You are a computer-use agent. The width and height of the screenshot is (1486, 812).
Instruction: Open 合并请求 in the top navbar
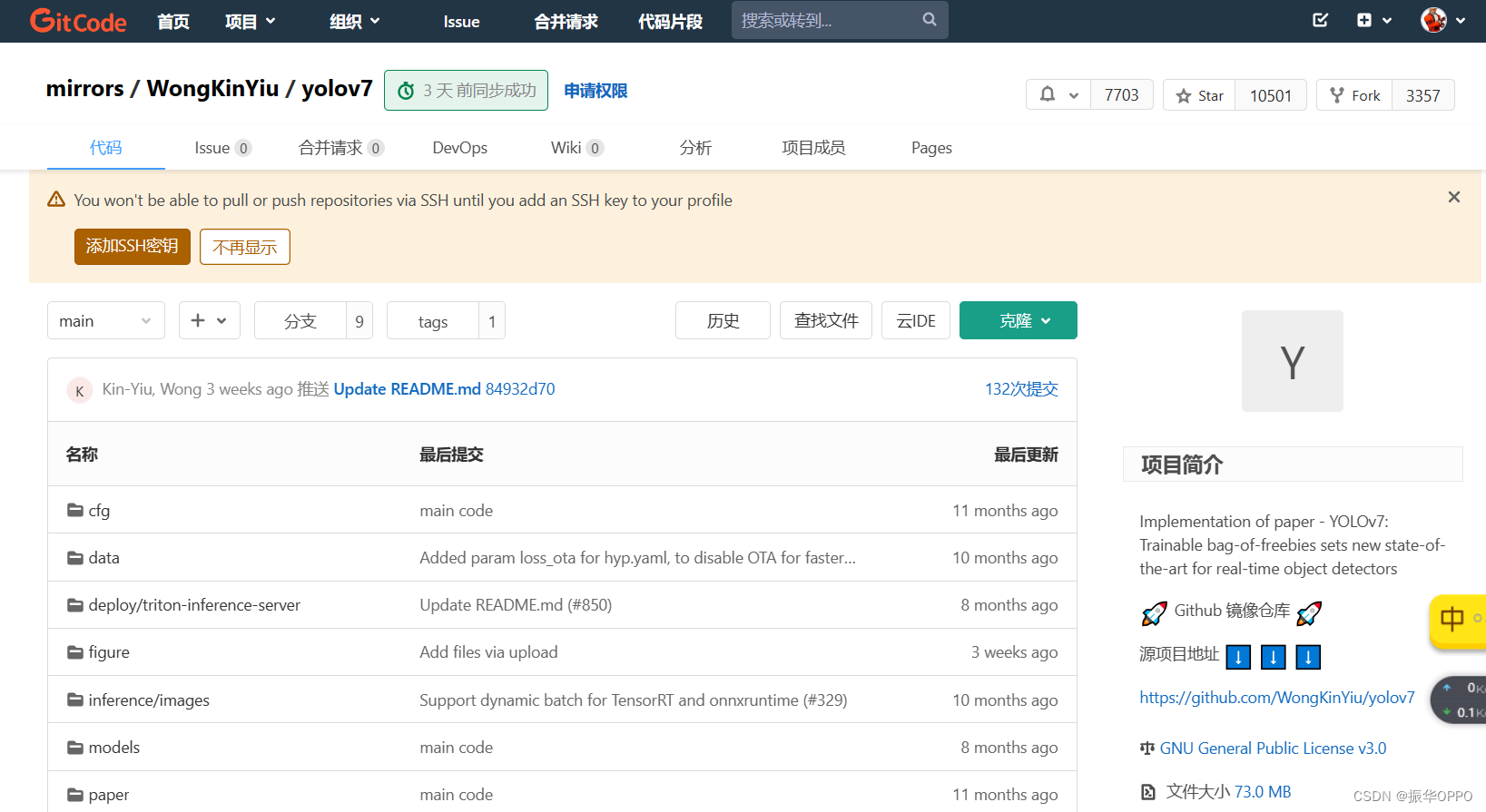566,21
